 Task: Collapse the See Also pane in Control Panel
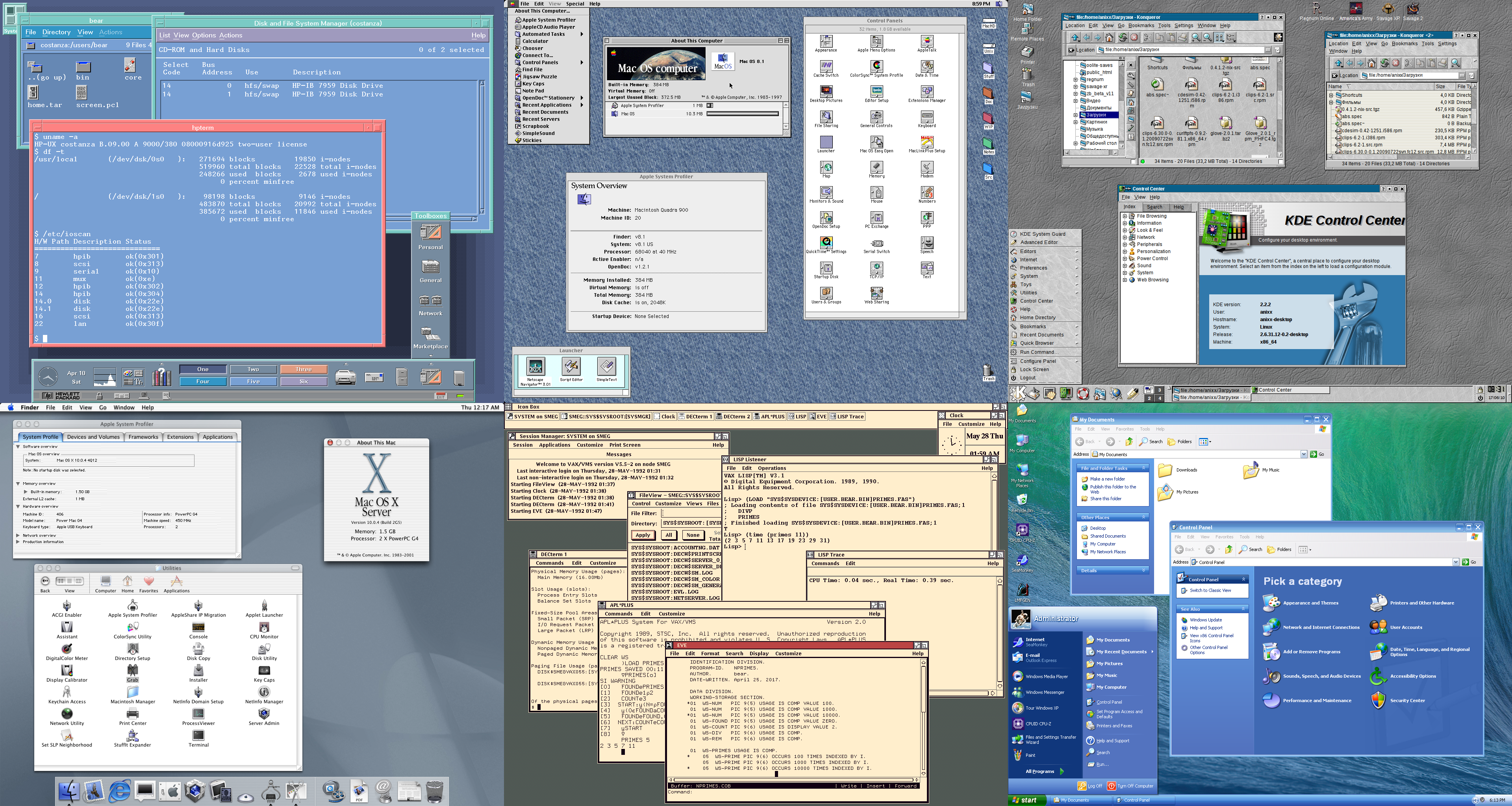(x=1243, y=609)
